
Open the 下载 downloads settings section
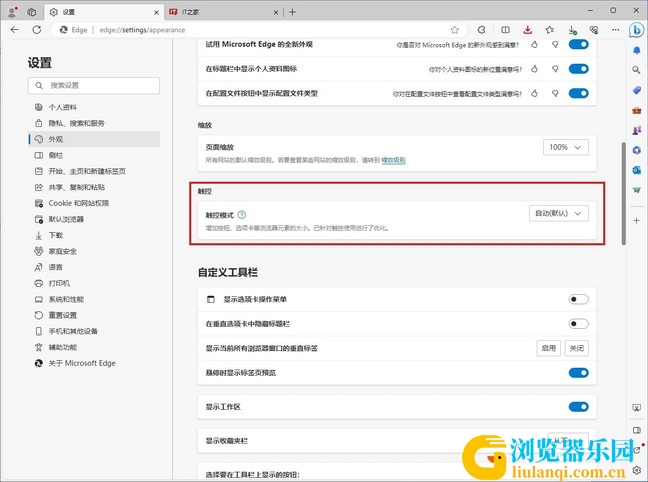pyautogui.click(x=94, y=235)
